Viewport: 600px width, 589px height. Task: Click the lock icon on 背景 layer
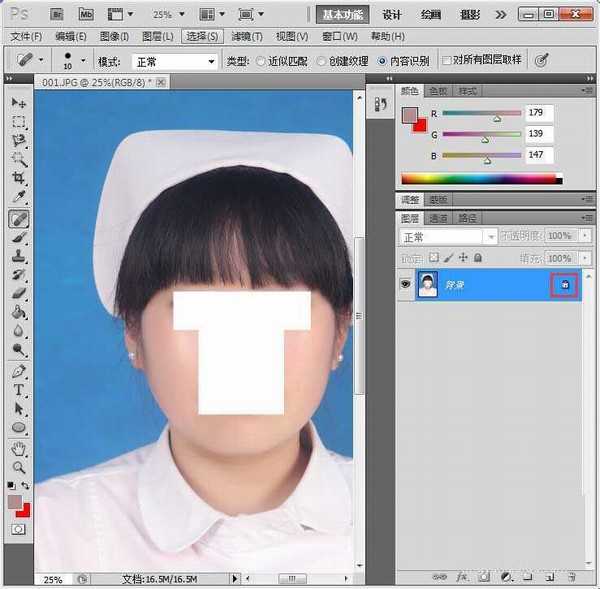564,285
